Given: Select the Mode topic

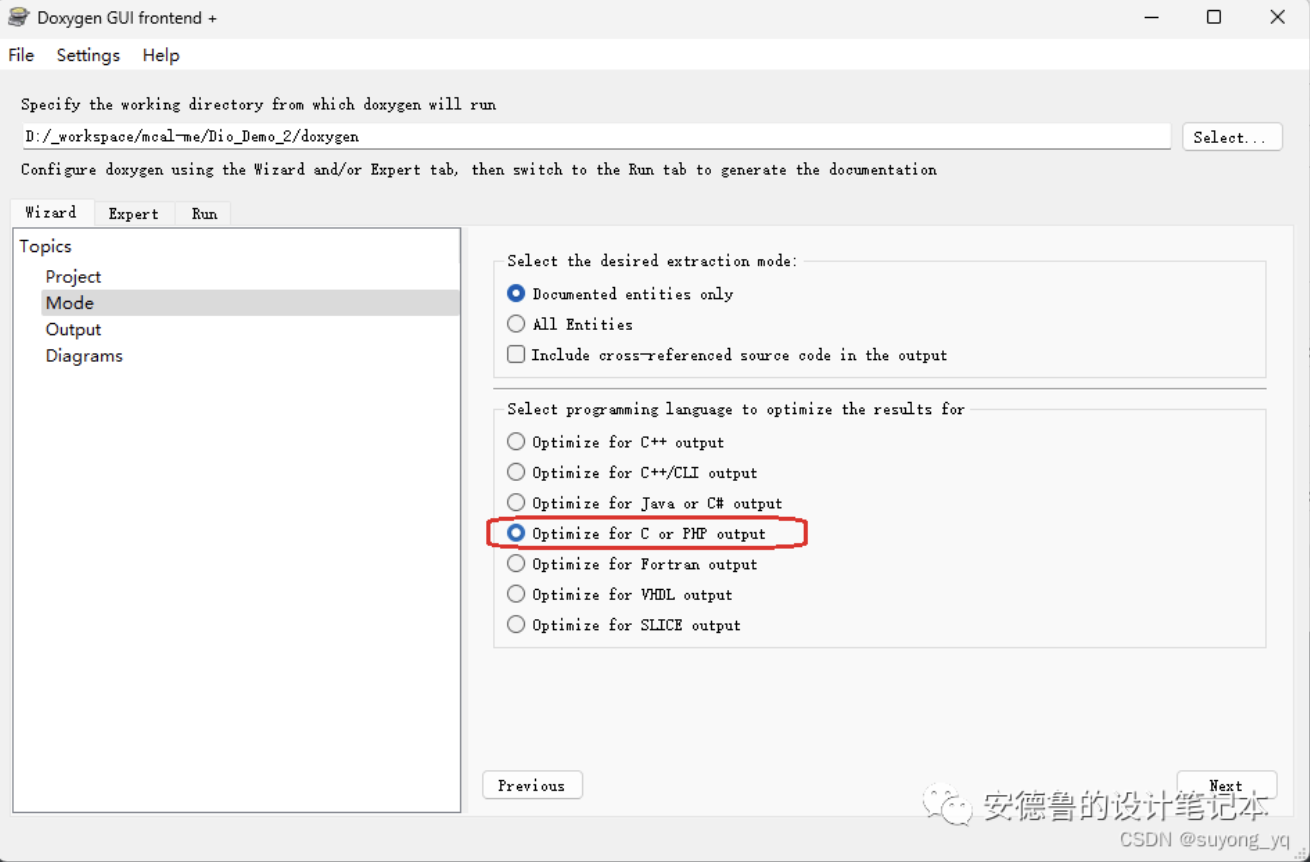Looking at the screenshot, I should [x=250, y=303].
